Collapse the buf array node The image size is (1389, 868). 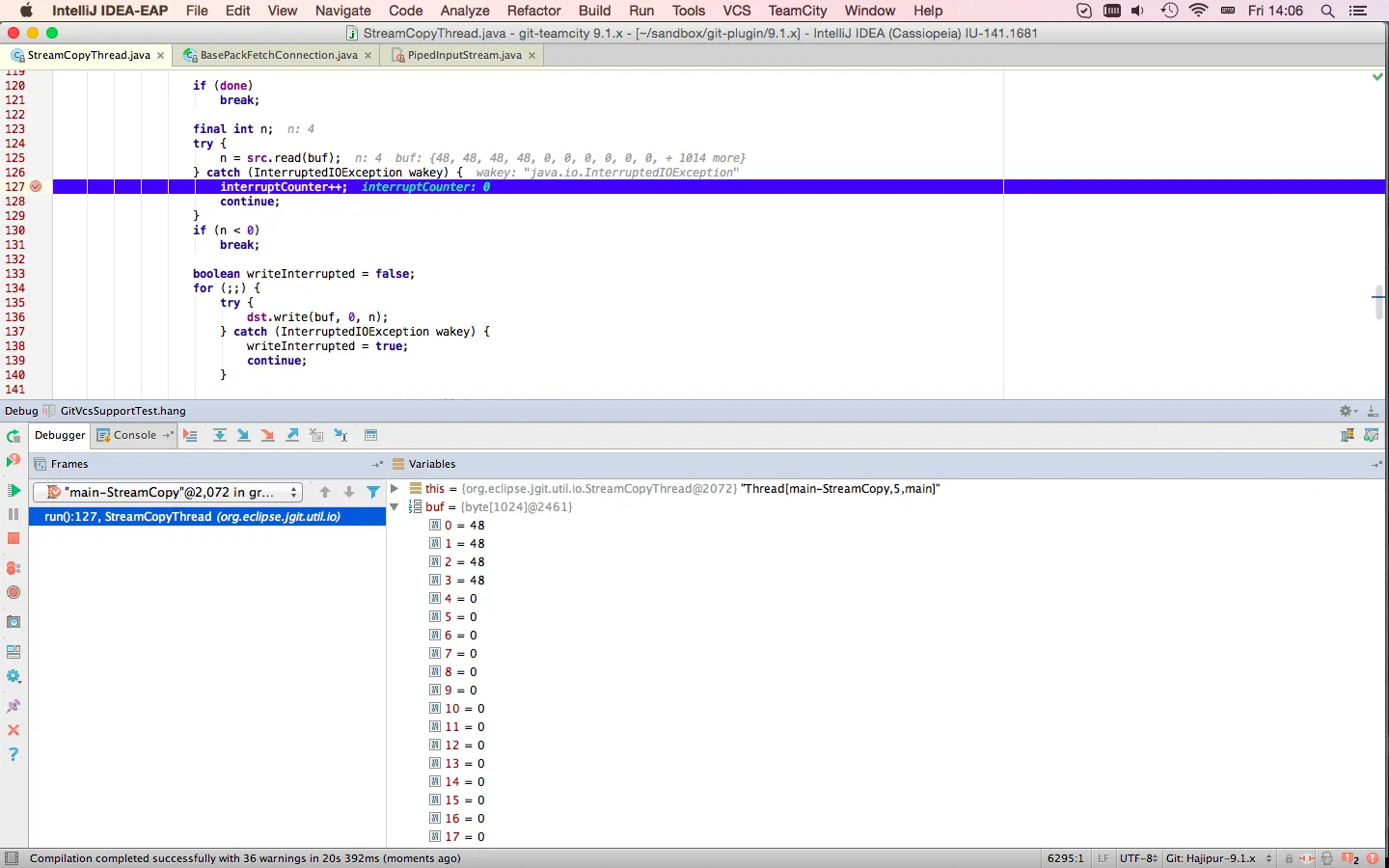click(395, 507)
